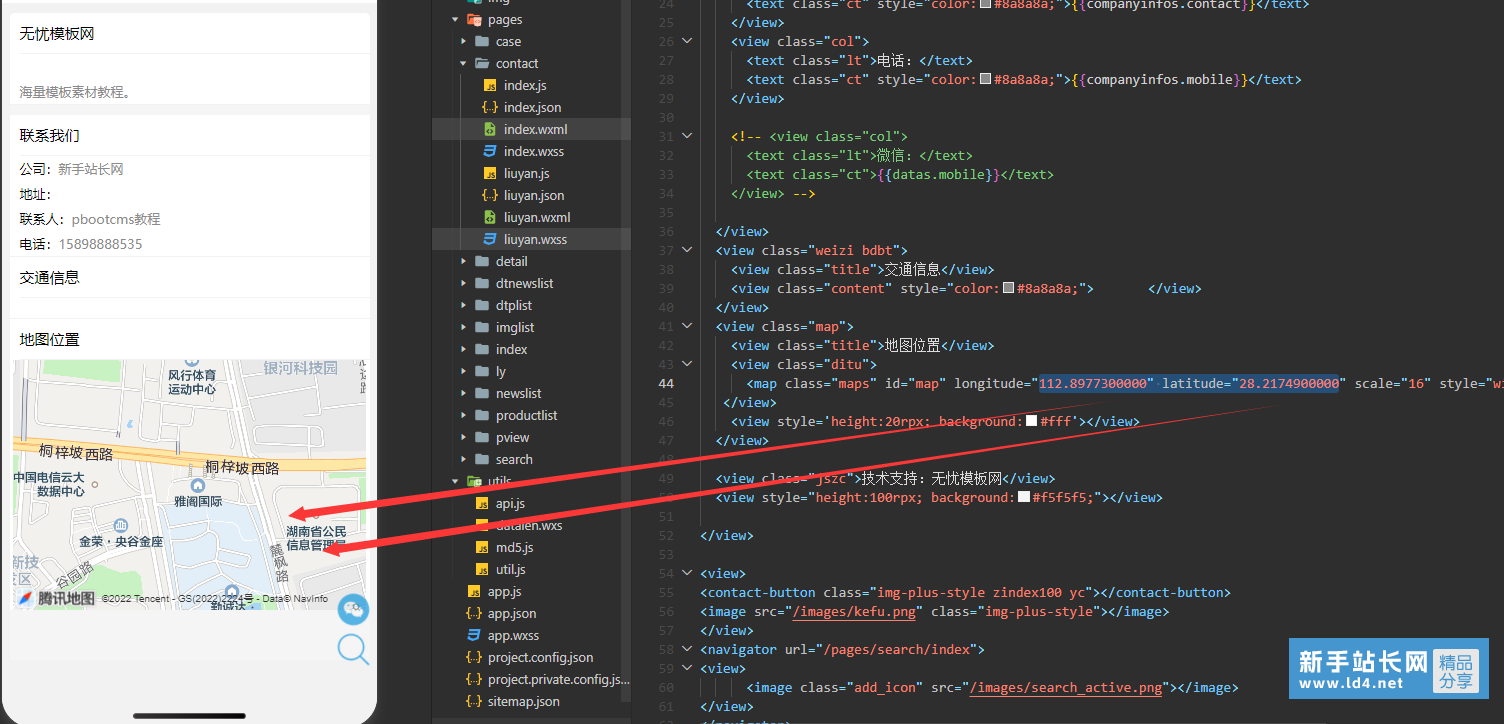Expand the detail folder
This screenshot has height=724, width=1504.
pyautogui.click(x=464, y=261)
